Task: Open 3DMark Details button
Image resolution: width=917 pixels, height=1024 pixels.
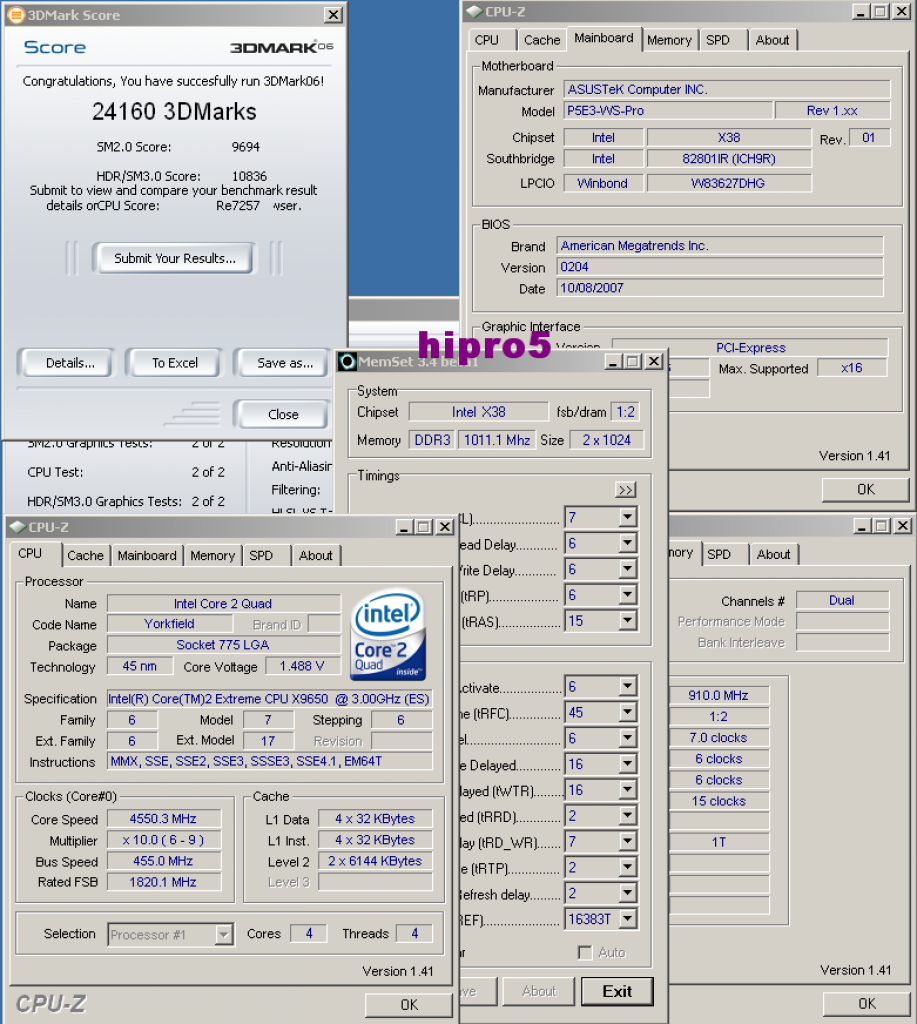Action: (70, 363)
